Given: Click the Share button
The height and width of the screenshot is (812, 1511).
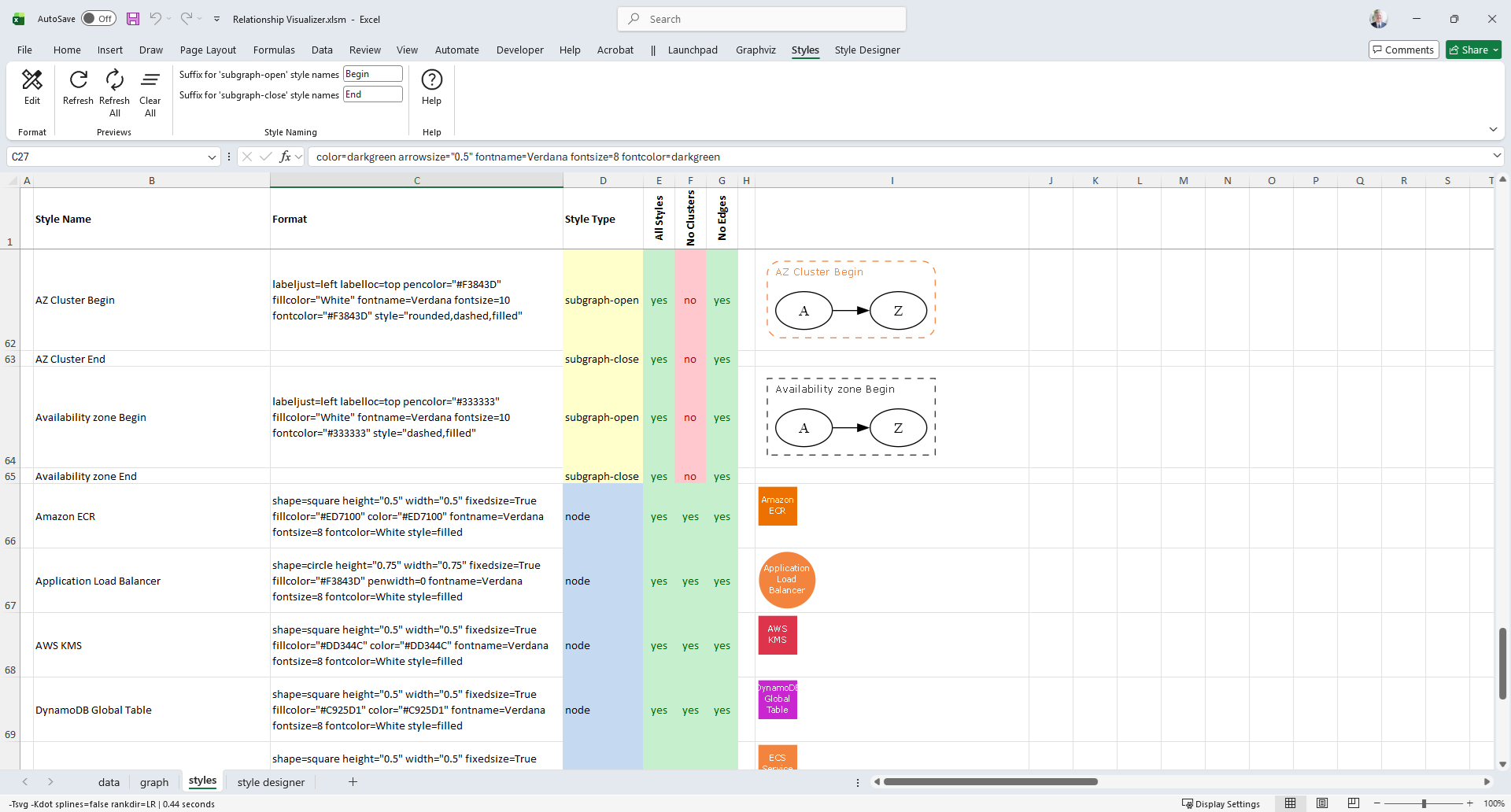Looking at the screenshot, I should point(1473,50).
